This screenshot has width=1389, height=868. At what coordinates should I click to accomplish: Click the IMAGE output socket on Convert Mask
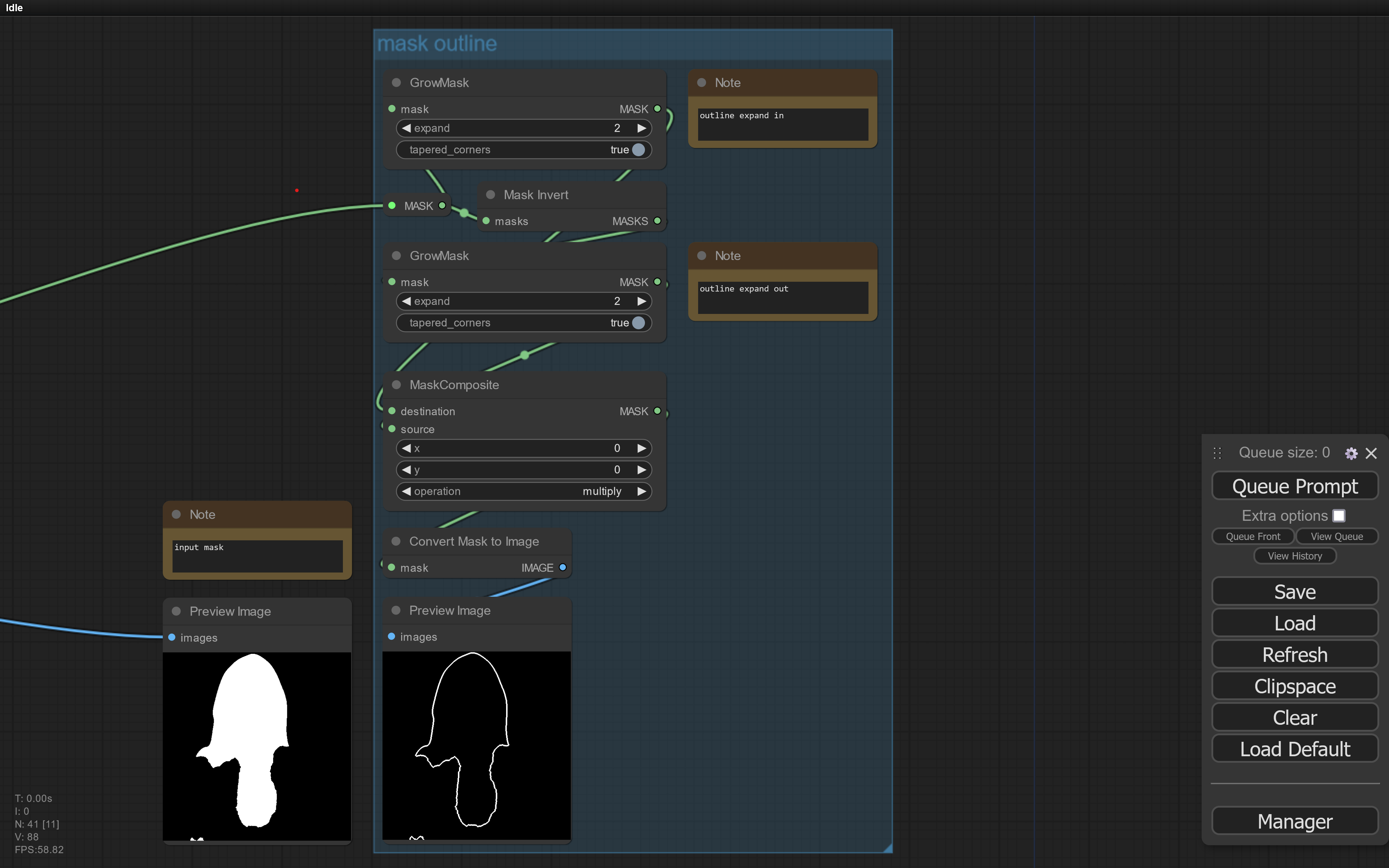tap(562, 567)
